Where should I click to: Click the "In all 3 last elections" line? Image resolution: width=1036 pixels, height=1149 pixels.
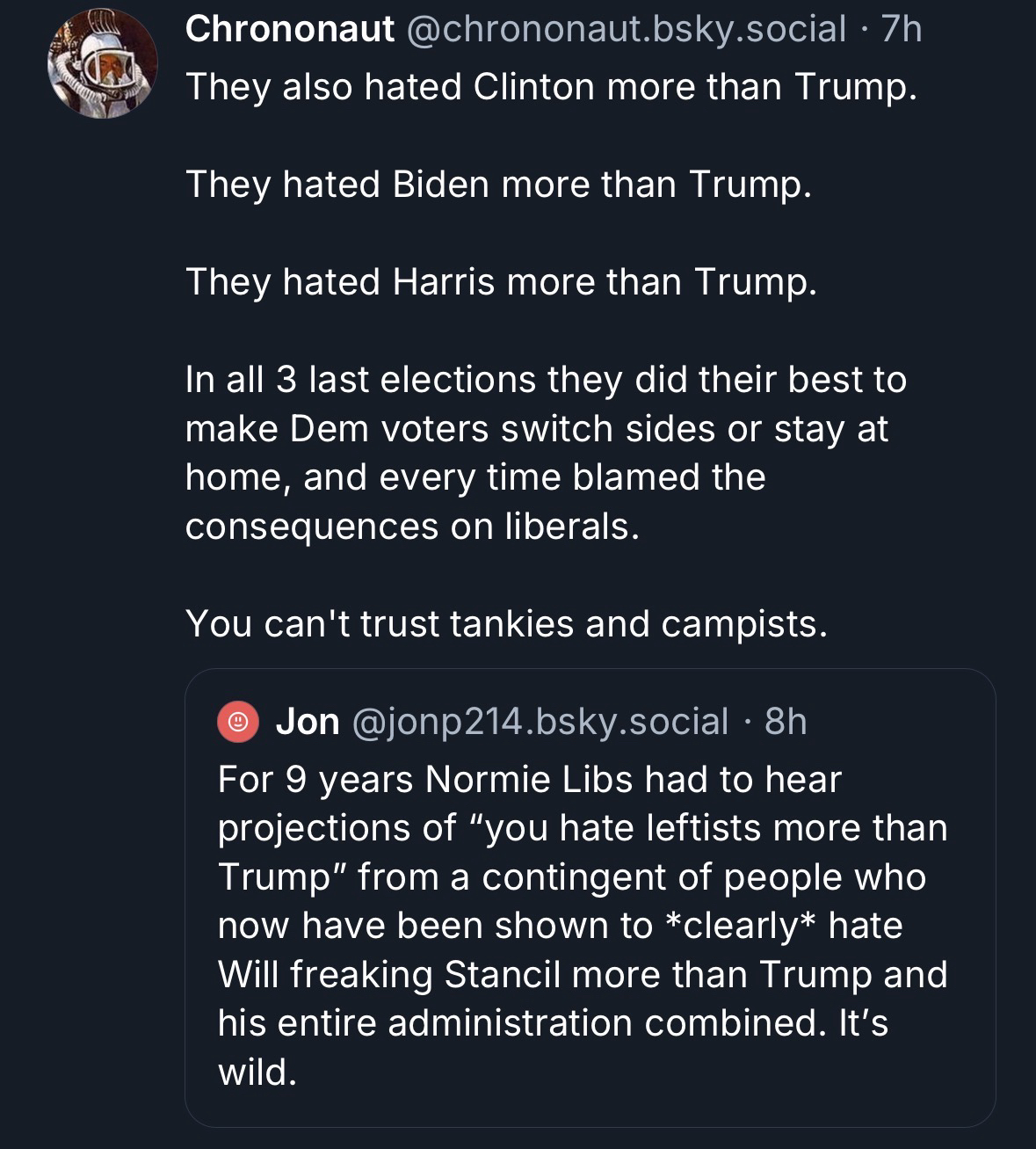click(546, 380)
